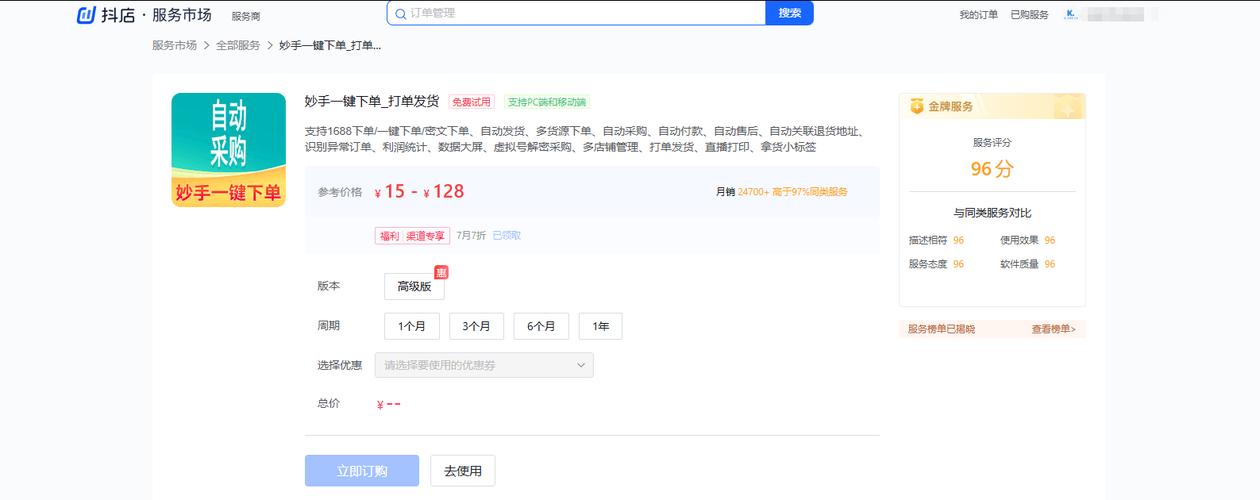Click the 服务榜单已揭晓 banner text
1260x500 pixels.
point(941,329)
